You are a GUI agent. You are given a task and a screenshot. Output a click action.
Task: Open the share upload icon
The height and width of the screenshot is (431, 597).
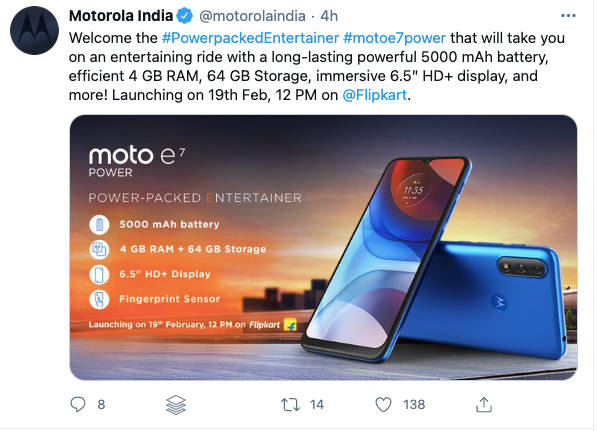(484, 404)
